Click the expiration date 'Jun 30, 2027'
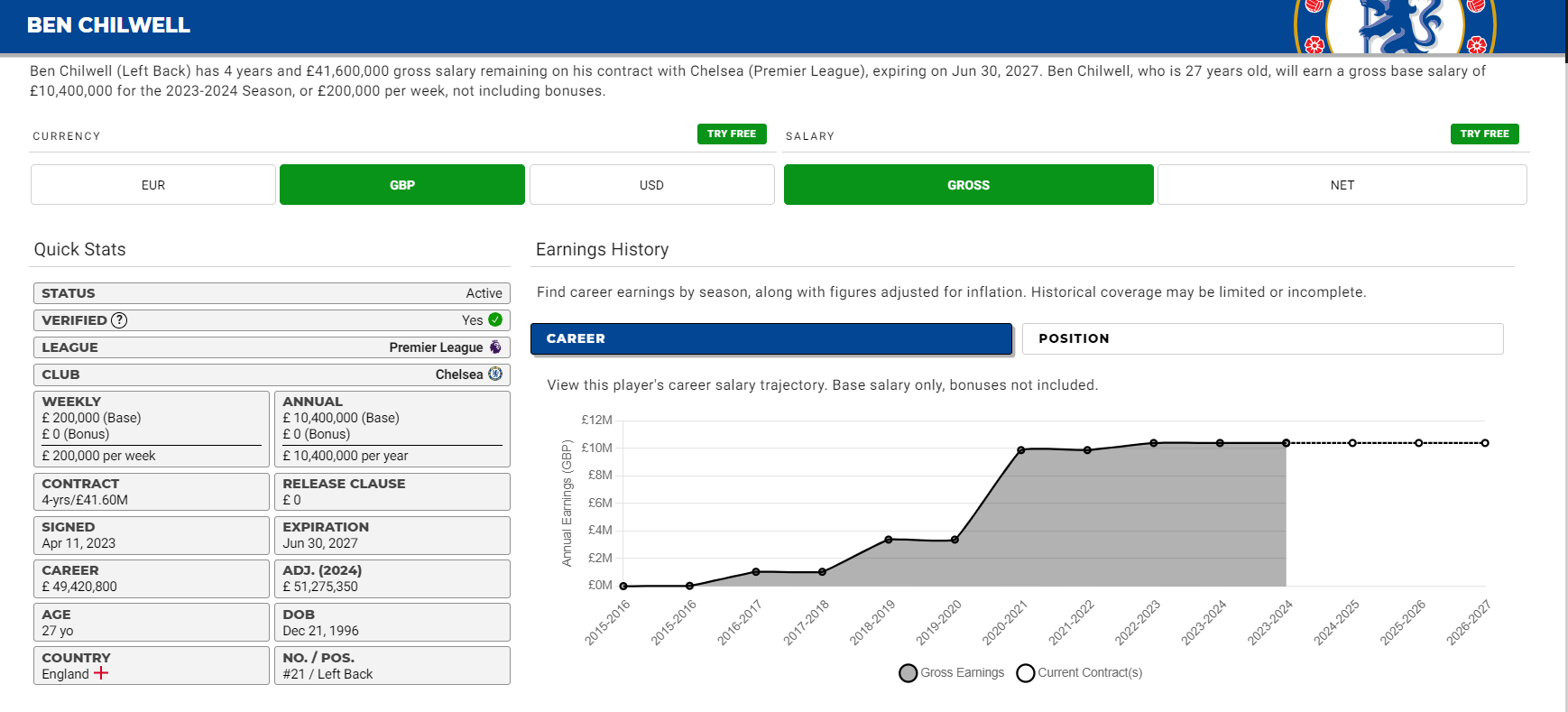The width and height of the screenshot is (1568, 712). 320,543
